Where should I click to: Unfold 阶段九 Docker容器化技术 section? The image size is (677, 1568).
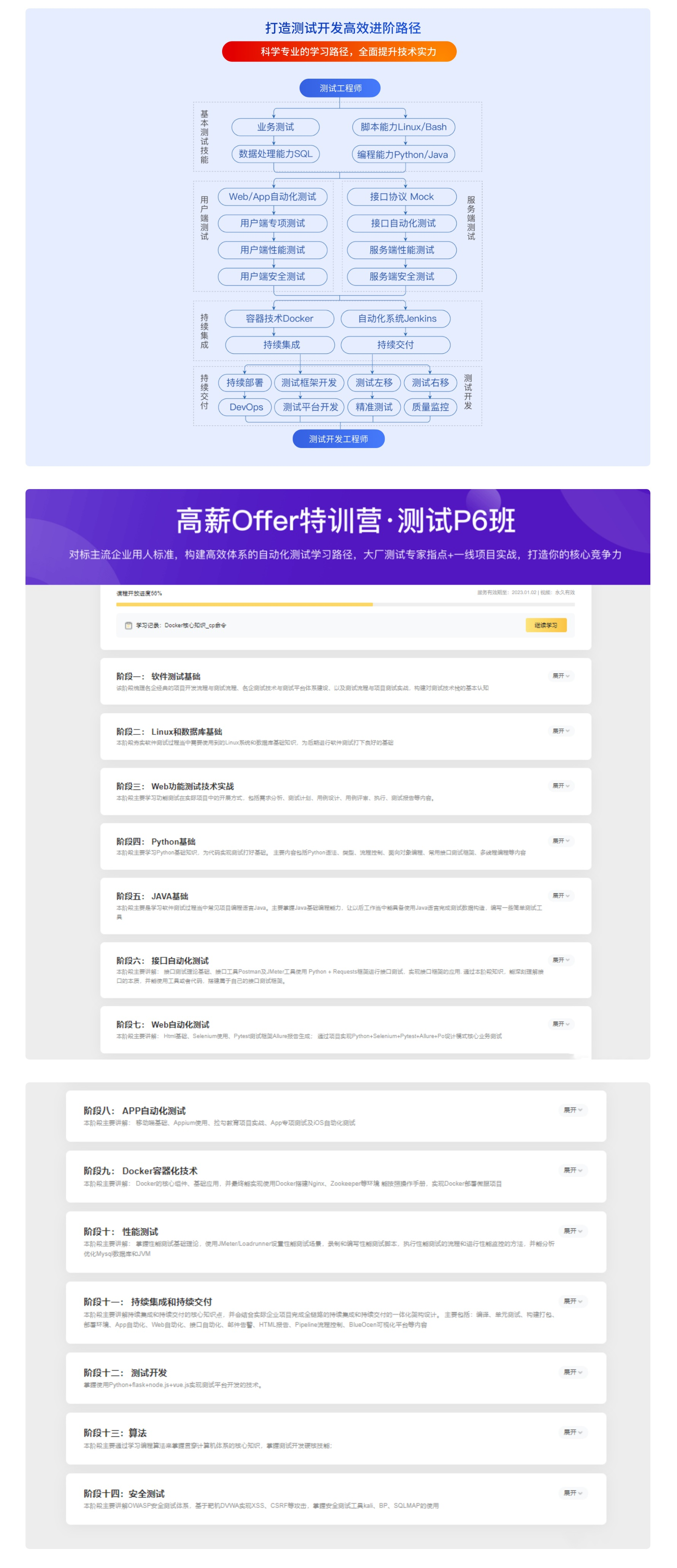pos(572,1170)
